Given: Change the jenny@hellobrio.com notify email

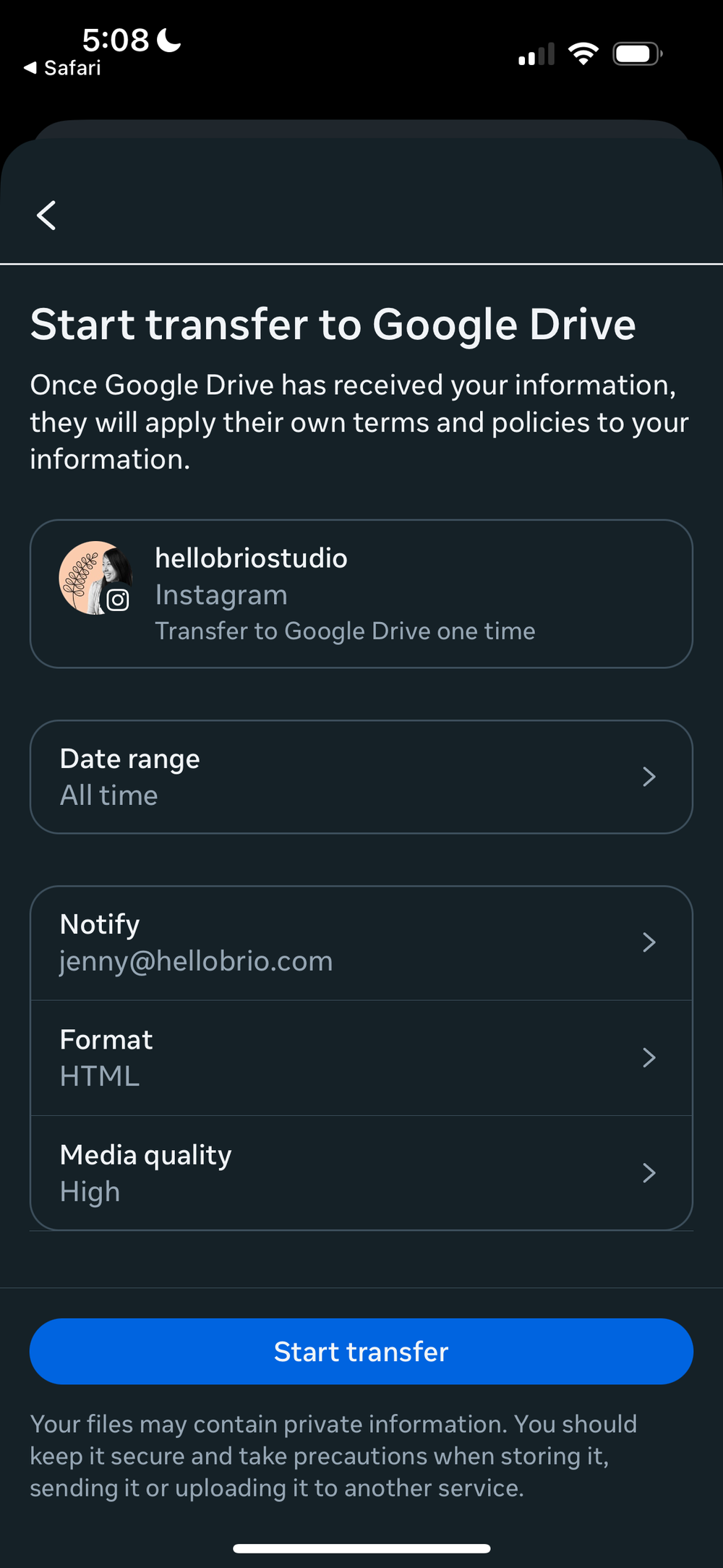Looking at the screenshot, I should click(196, 961).
